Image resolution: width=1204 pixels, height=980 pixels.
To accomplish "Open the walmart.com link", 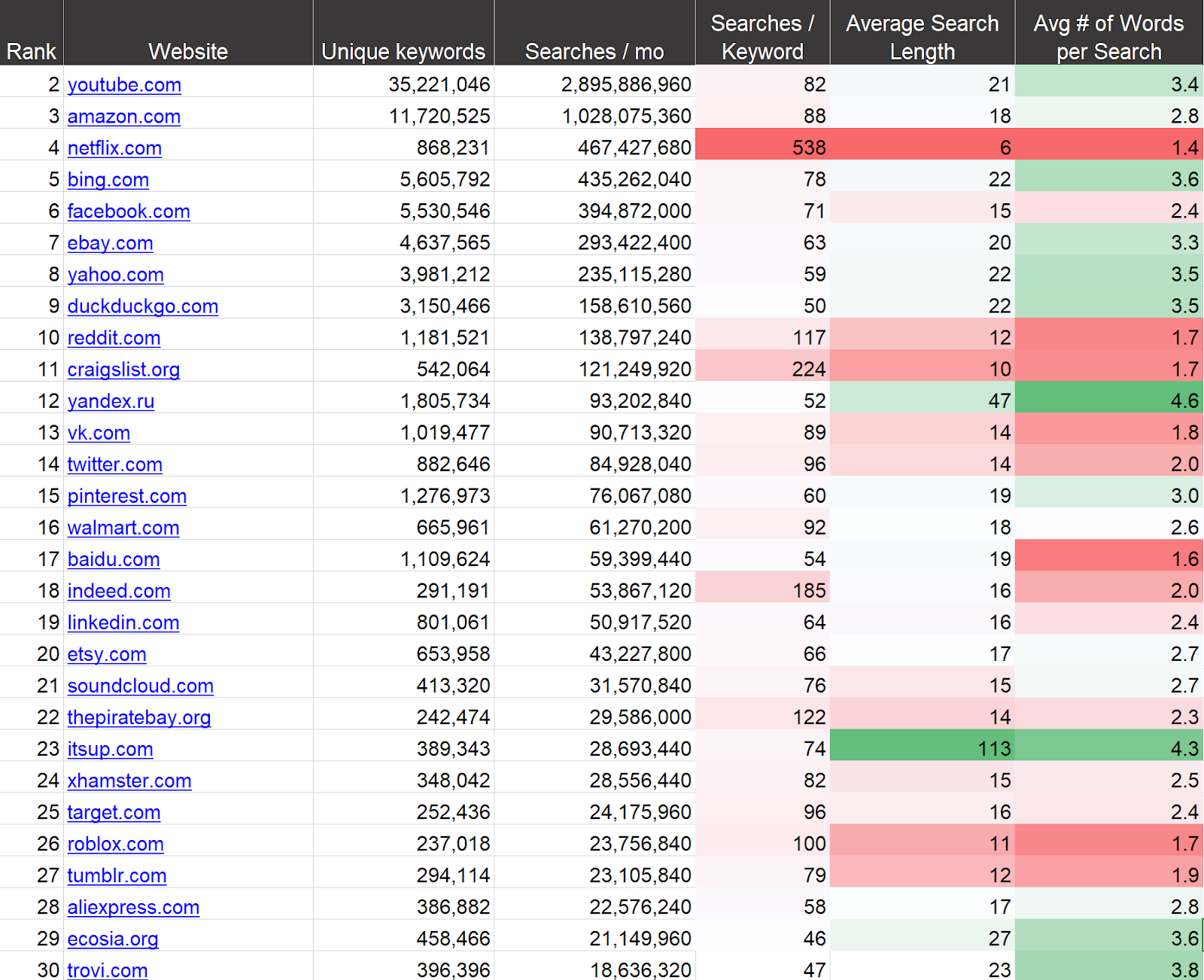I will tap(123, 528).
